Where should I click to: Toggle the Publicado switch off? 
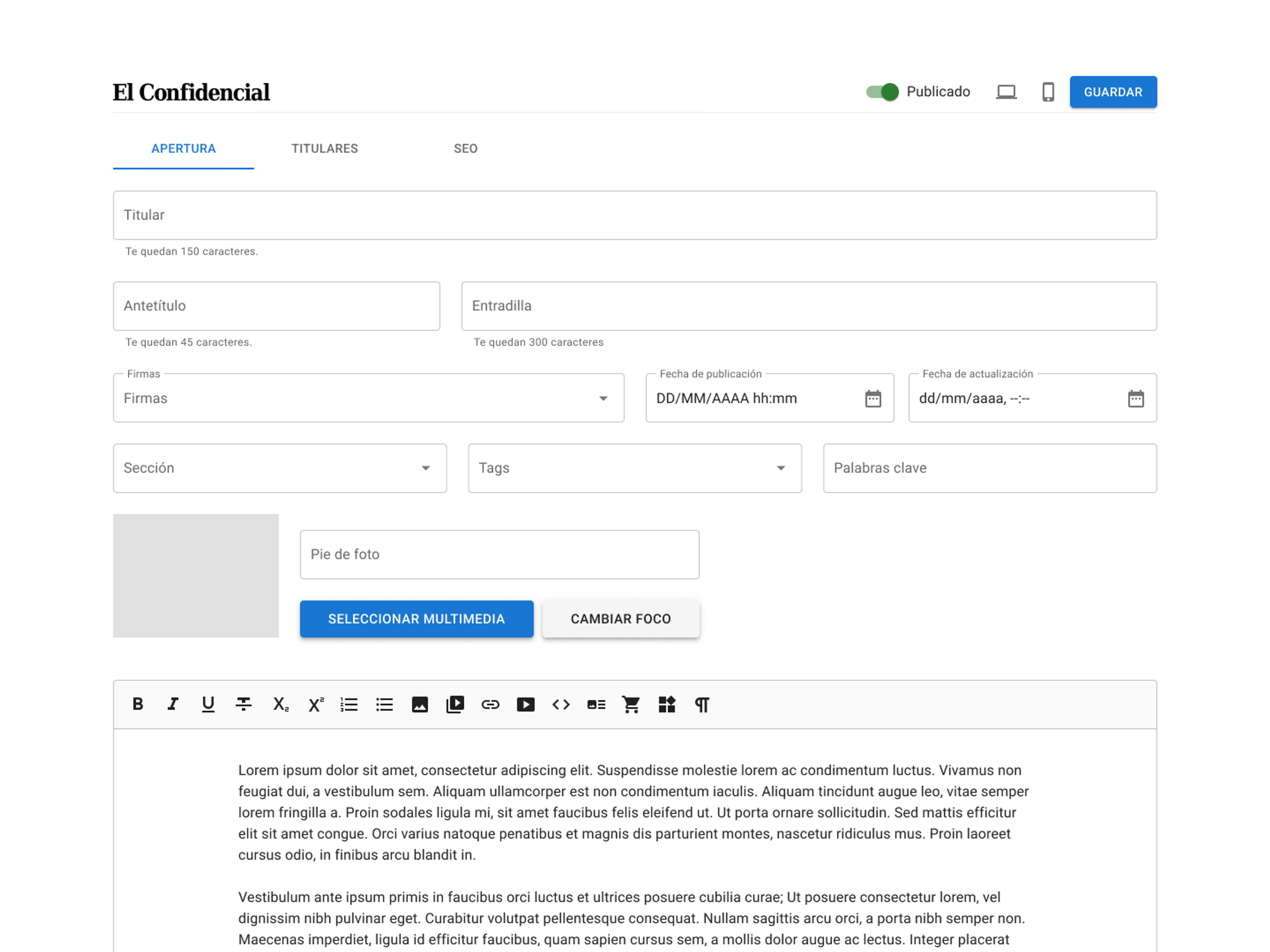point(883,92)
